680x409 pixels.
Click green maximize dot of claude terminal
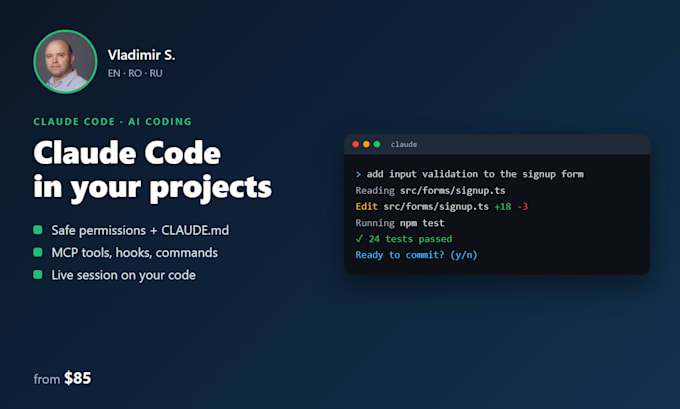[377, 144]
